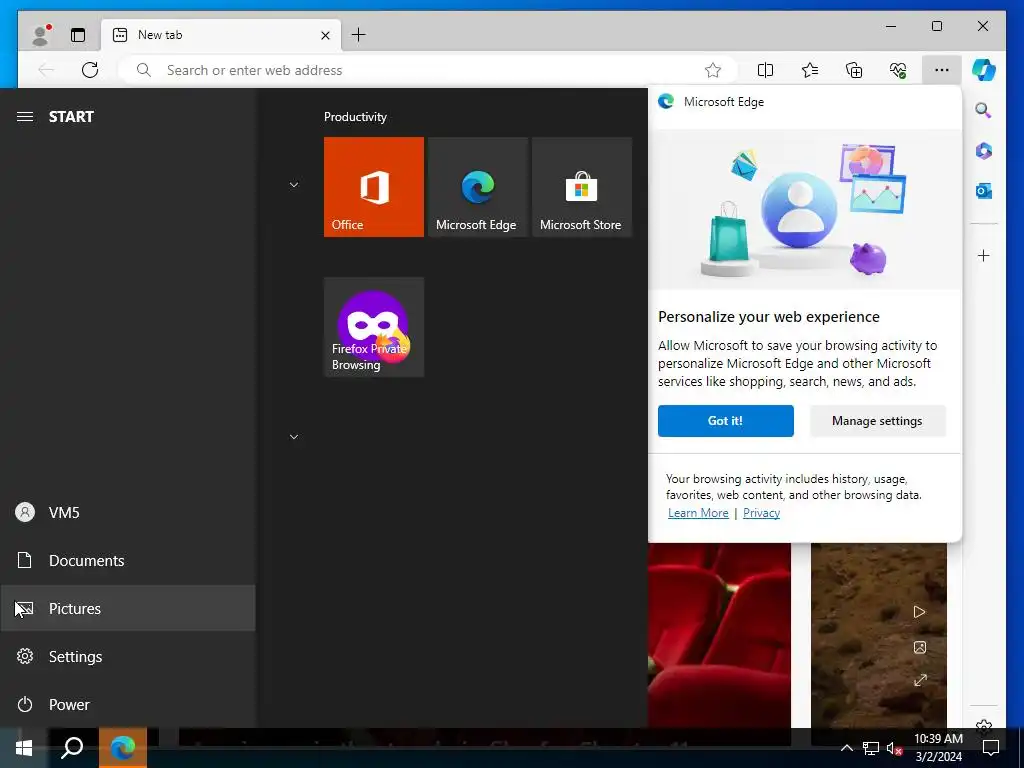Open the Copilot sidebar icon

(984, 70)
